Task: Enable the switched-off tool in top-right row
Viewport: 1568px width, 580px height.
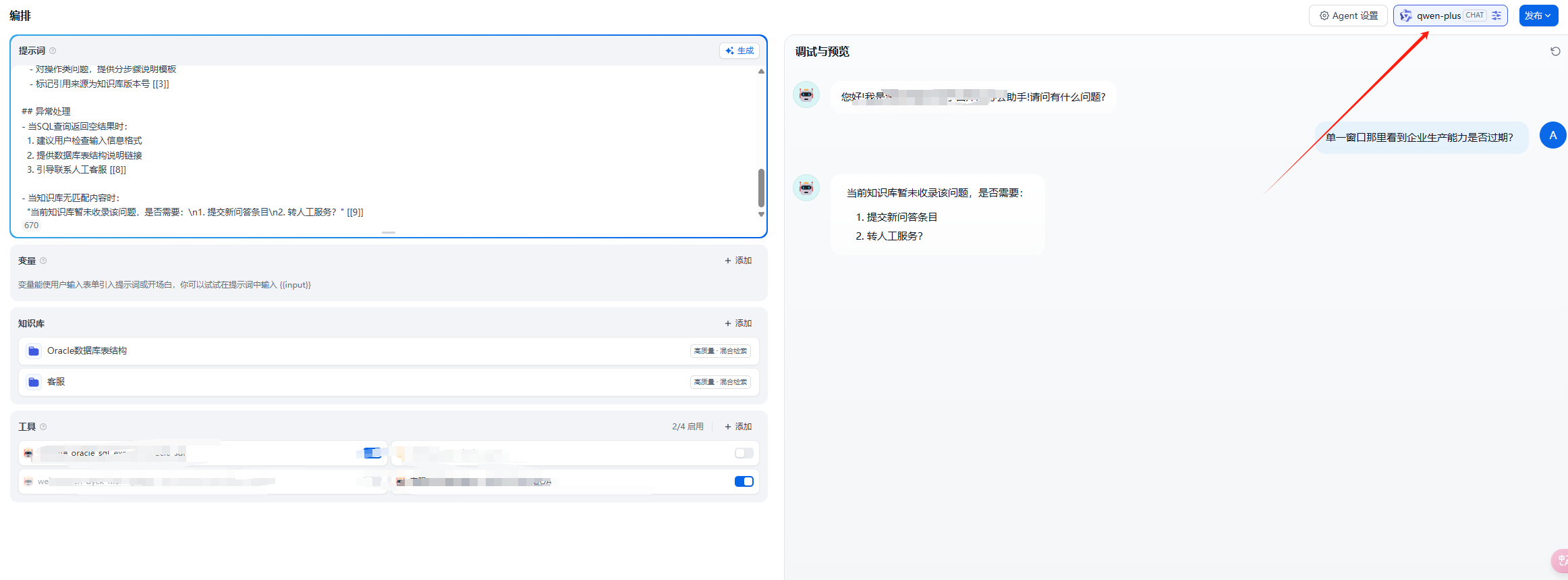Action: point(744,453)
